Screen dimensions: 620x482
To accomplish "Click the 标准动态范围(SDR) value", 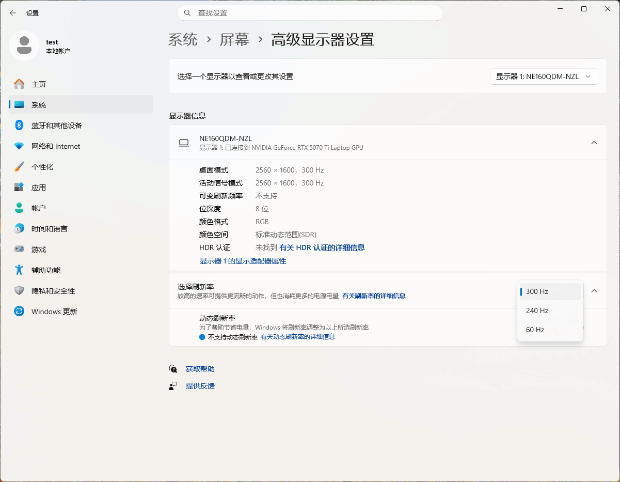I will point(286,234).
